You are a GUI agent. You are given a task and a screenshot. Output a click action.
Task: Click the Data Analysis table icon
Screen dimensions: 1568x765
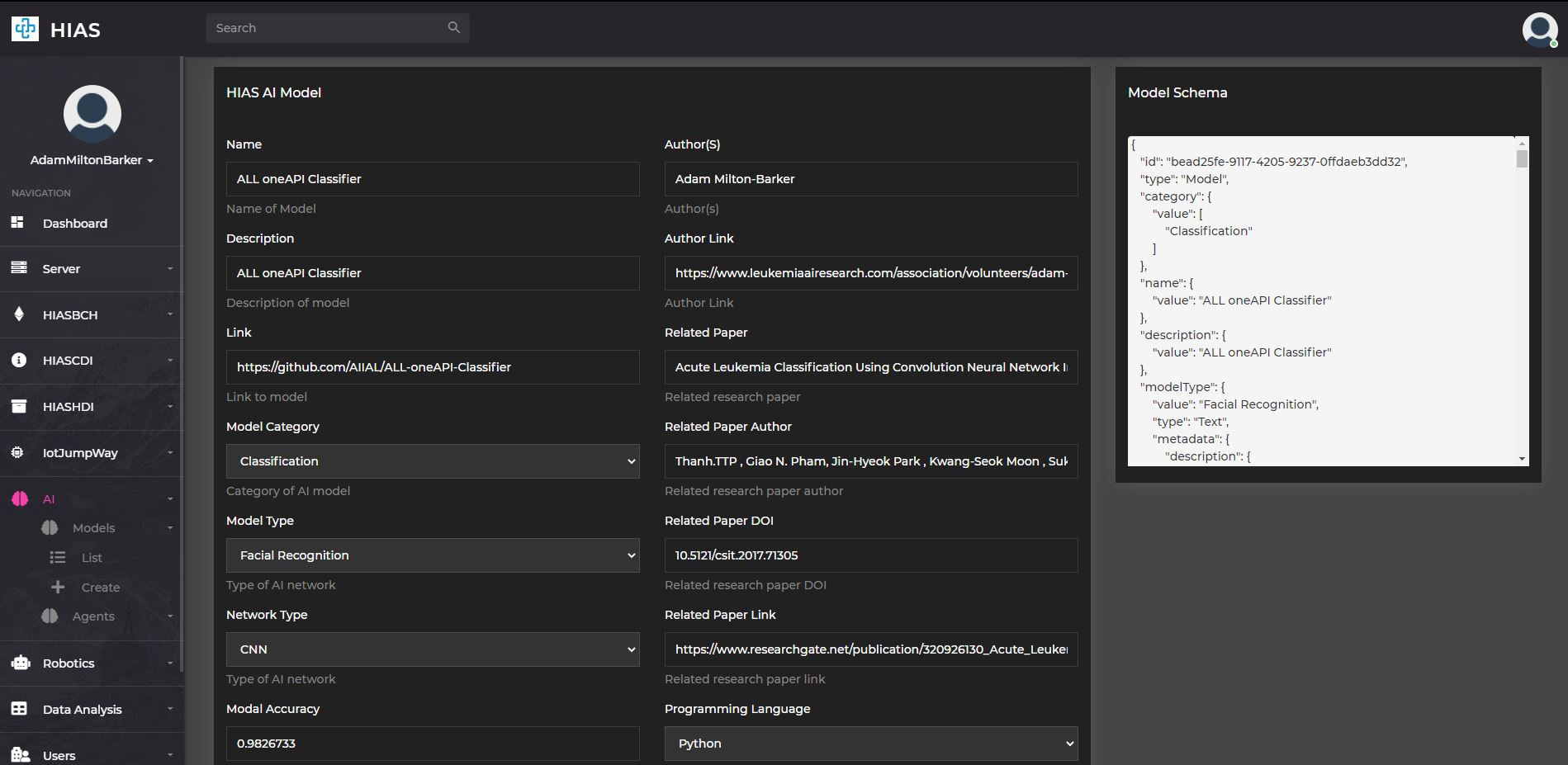(x=19, y=709)
